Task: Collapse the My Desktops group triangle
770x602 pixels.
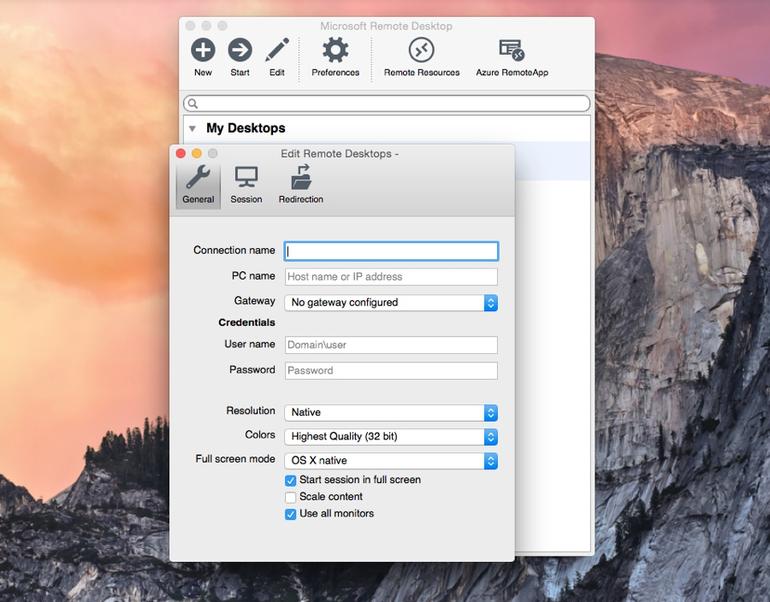Action: (x=192, y=129)
